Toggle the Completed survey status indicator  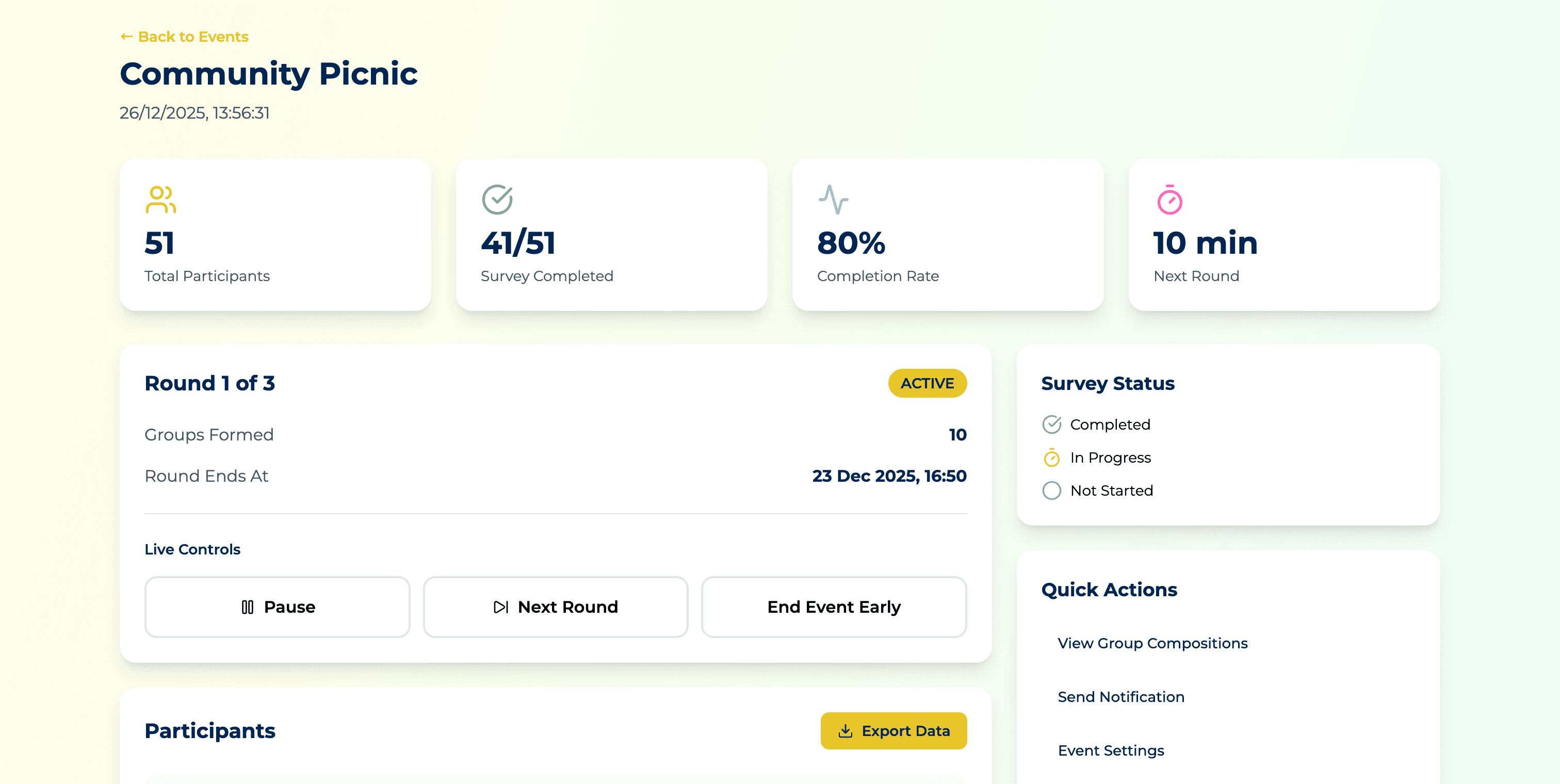pos(1052,424)
